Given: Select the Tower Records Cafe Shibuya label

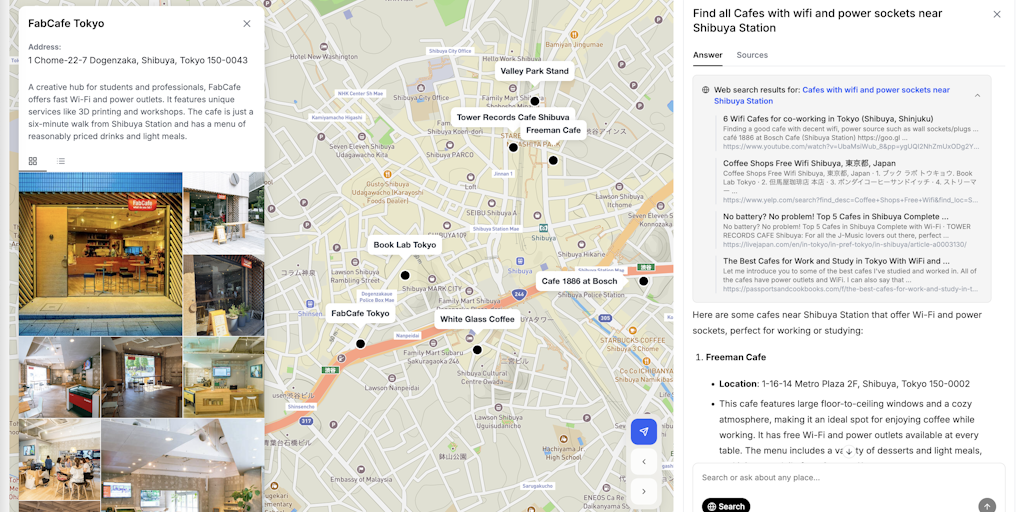Looking at the screenshot, I should click(513, 118).
